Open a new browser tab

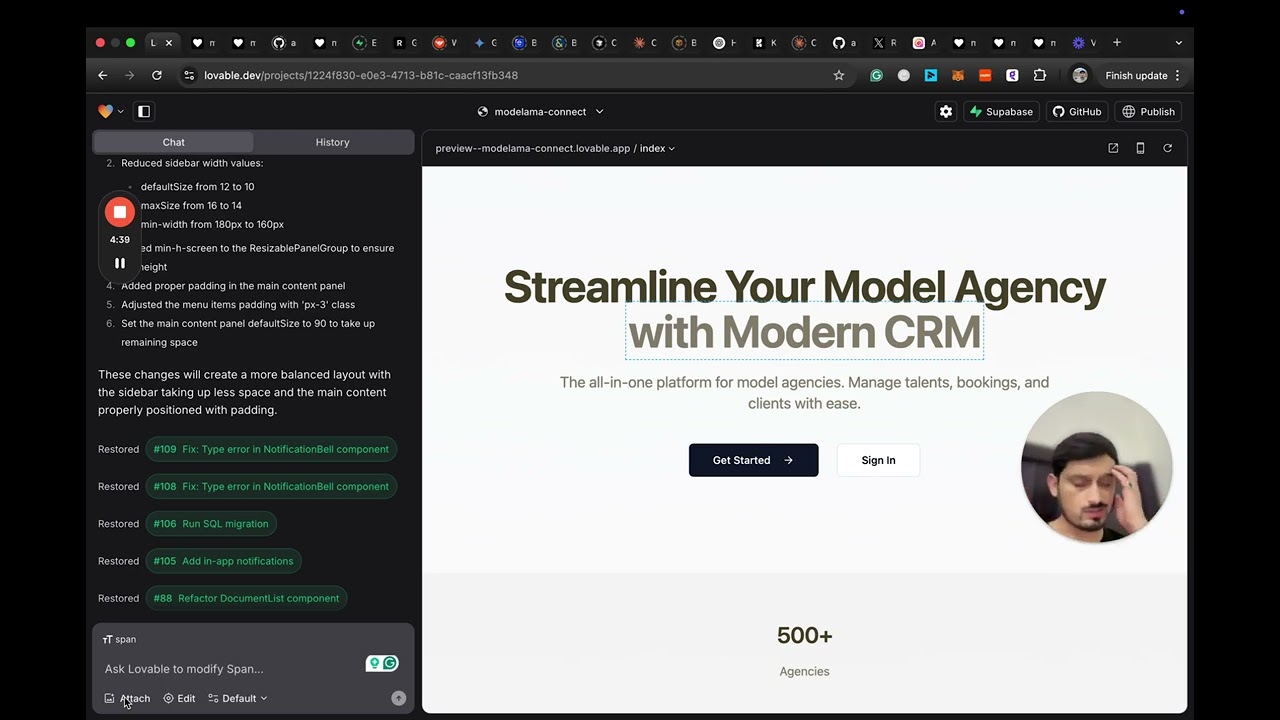(x=1117, y=43)
